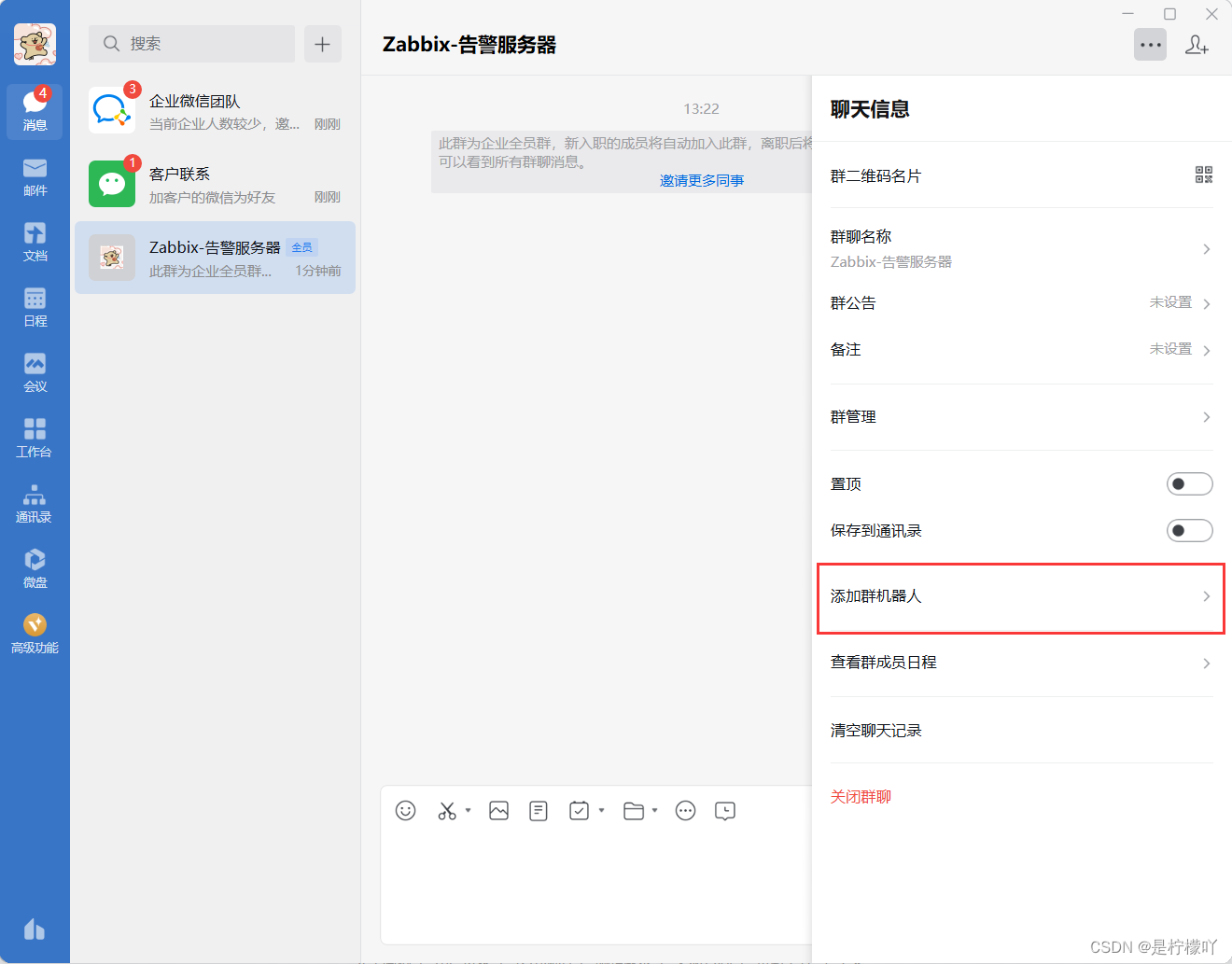
Task: Open the 群管理 row
Action: click(1021, 417)
